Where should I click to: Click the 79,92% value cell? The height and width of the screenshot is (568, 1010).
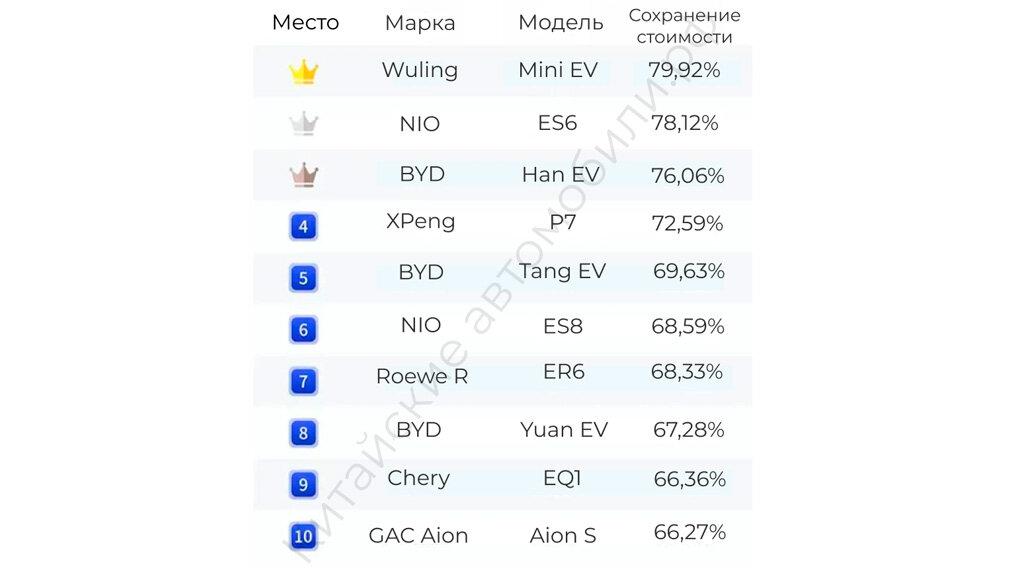click(684, 70)
